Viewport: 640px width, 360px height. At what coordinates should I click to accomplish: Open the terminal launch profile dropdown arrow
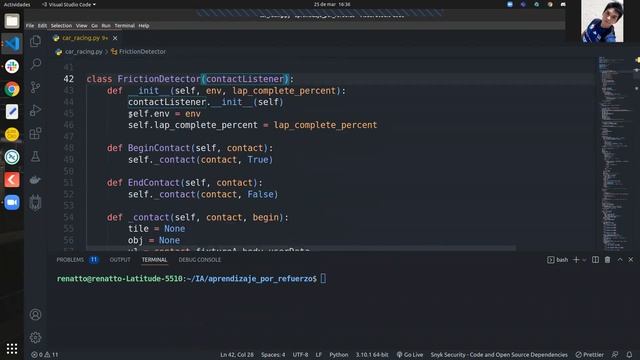click(x=584, y=260)
